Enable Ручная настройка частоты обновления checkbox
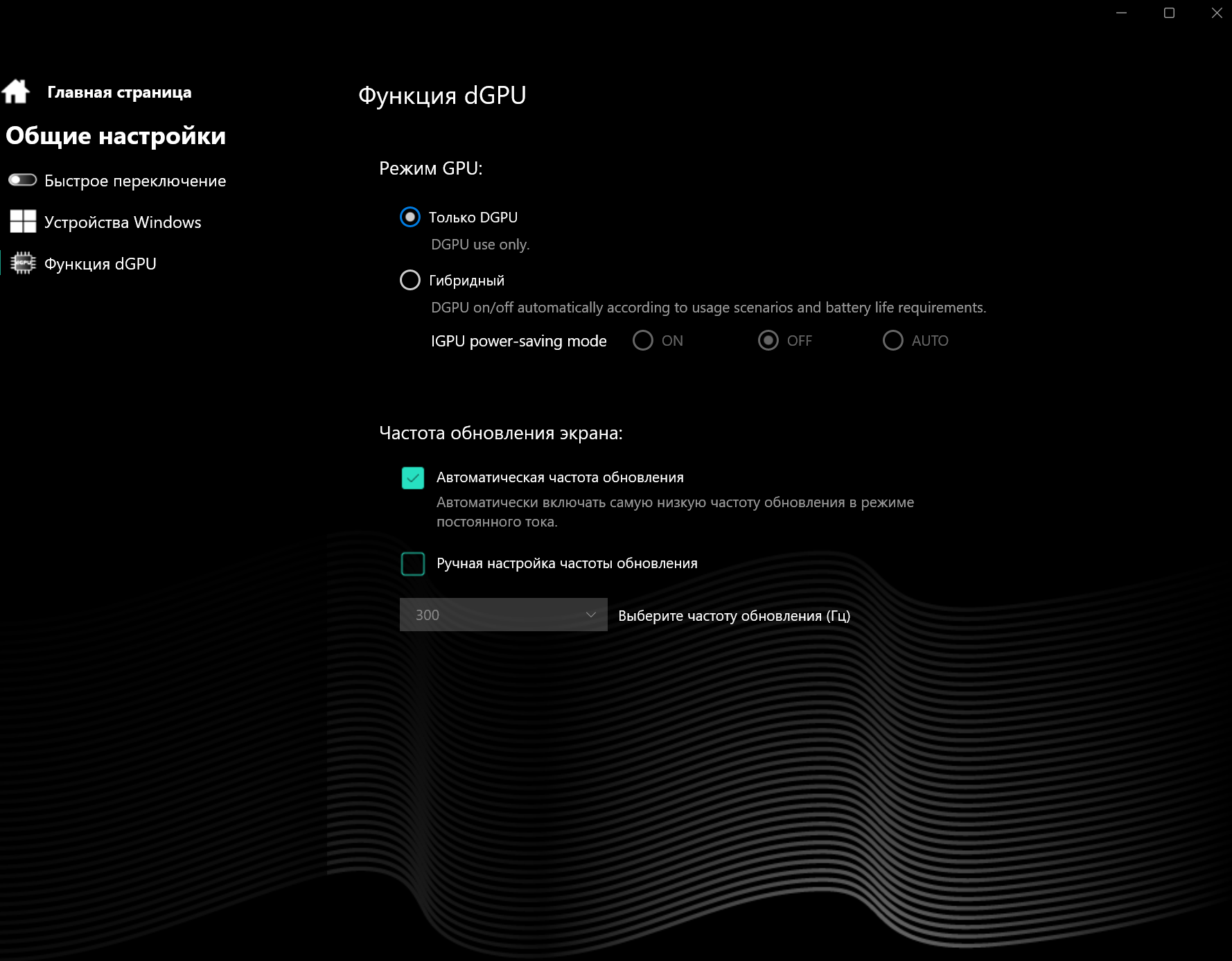The width and height of the screenshot is (1232, 961). click(413, 564)
